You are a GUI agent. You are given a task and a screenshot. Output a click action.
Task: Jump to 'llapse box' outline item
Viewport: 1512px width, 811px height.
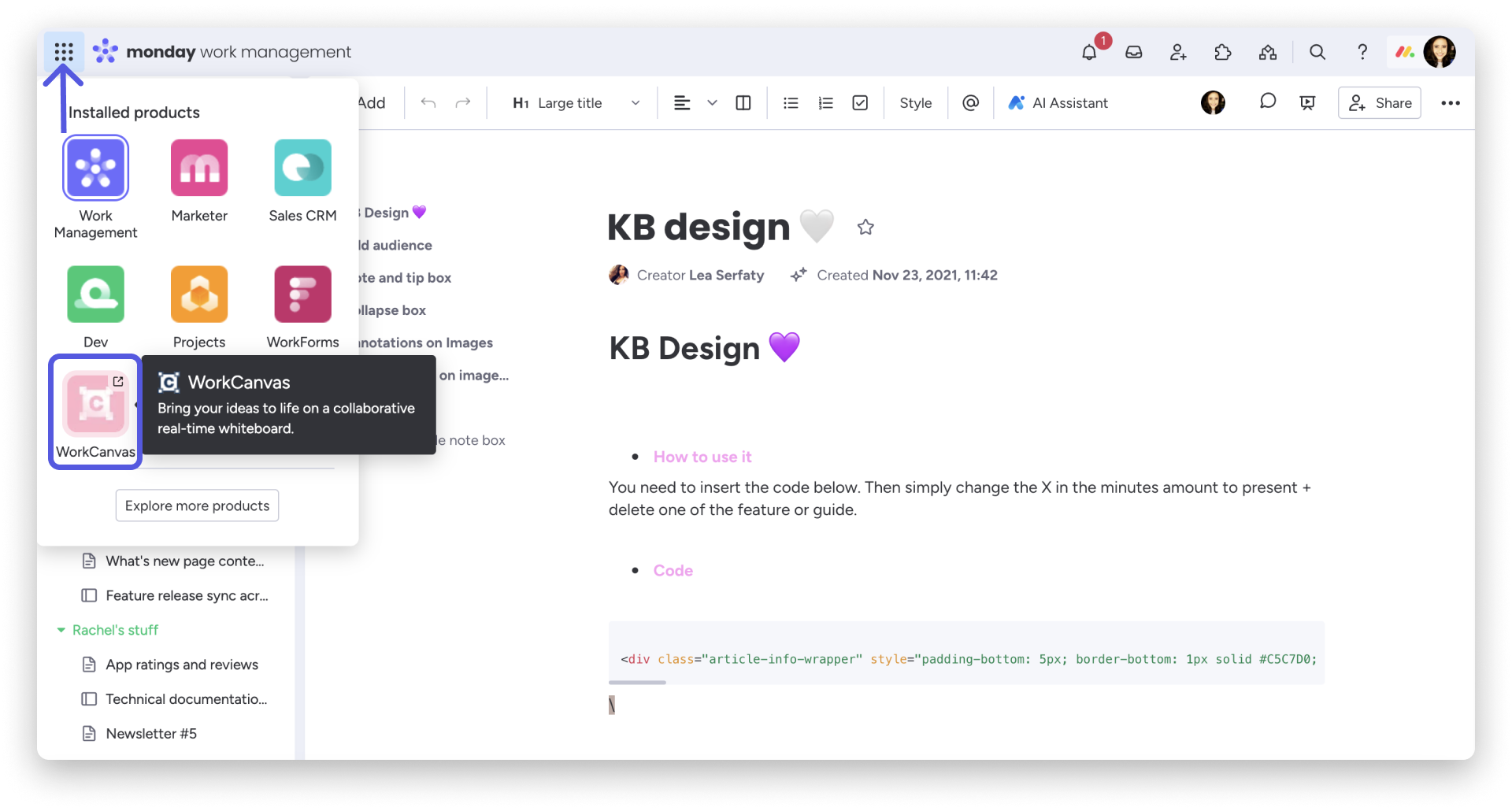pyautogui.click(x=392, y=310)
